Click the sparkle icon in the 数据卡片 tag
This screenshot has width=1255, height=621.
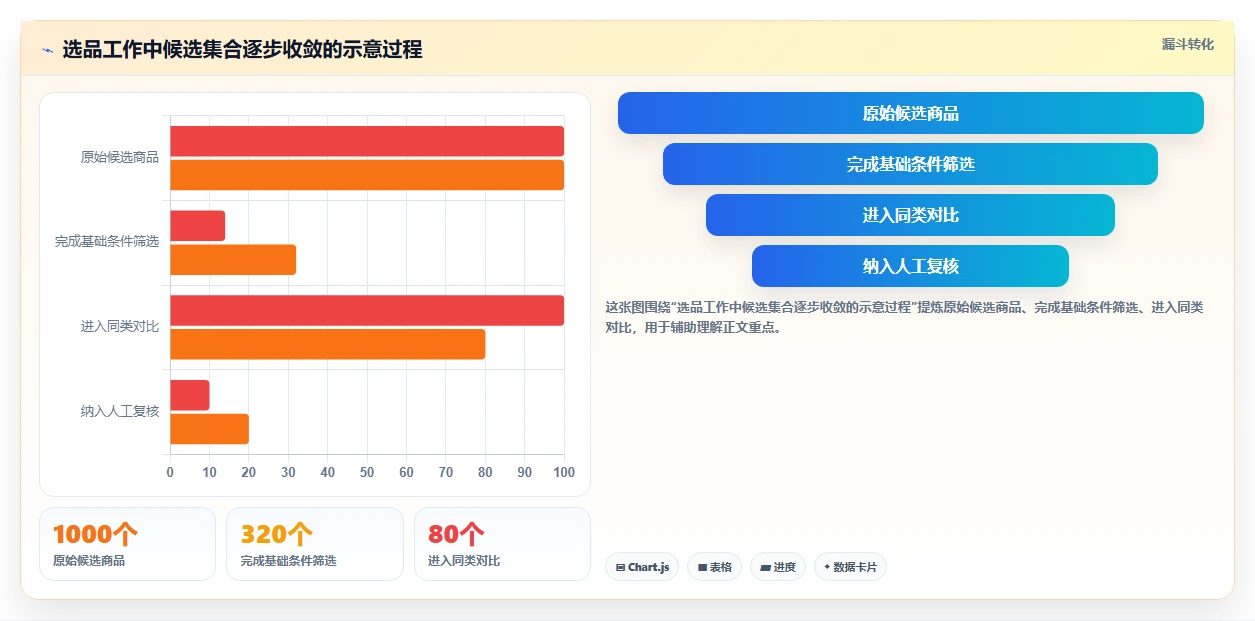coord(827,567)
